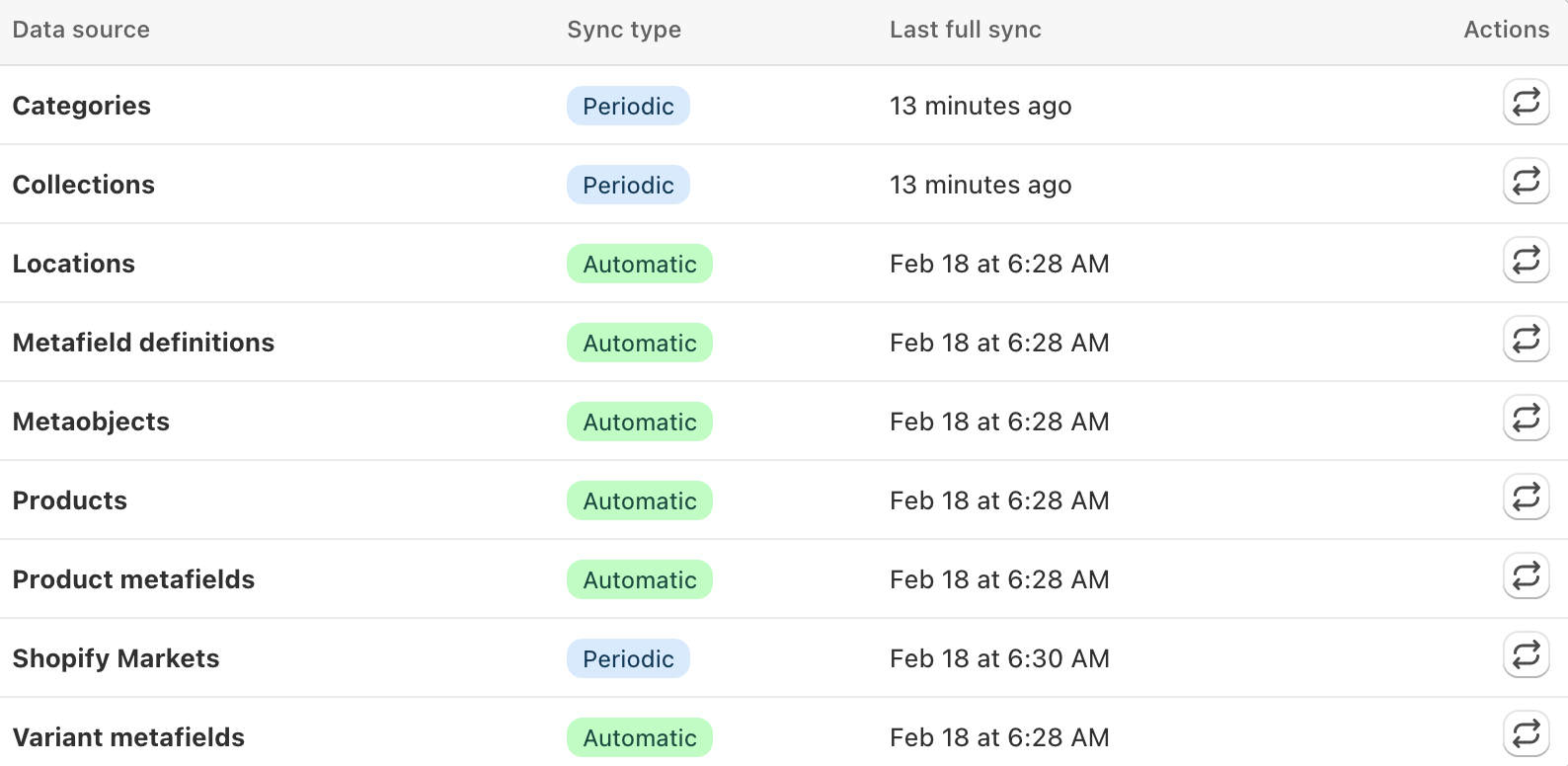The image size is (1568, 766).
Task: Click the Periodic badge for Categories
Action: (x=628, y=106)
